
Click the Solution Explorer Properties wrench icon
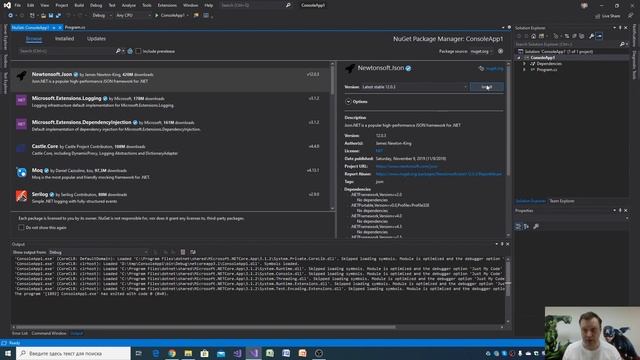point(591,36)
